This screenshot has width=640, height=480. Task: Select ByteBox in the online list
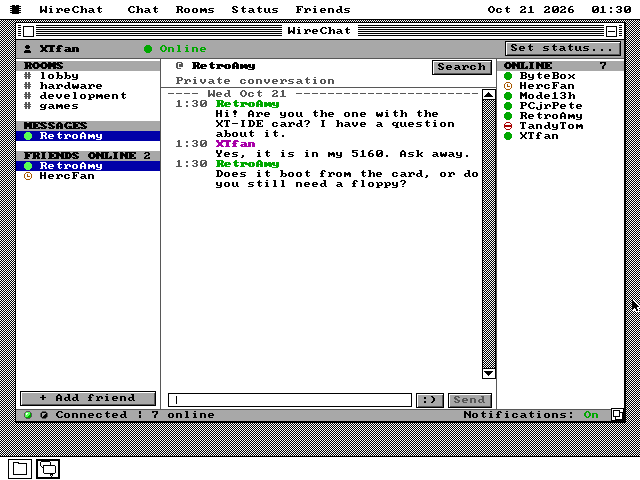click(560, 76)
